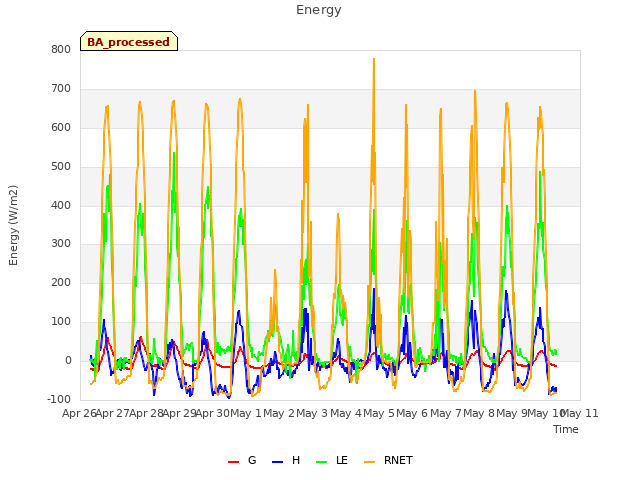The image size is (640, 480).
Task: Click the H legend label
Action: (x=296, y=460)
